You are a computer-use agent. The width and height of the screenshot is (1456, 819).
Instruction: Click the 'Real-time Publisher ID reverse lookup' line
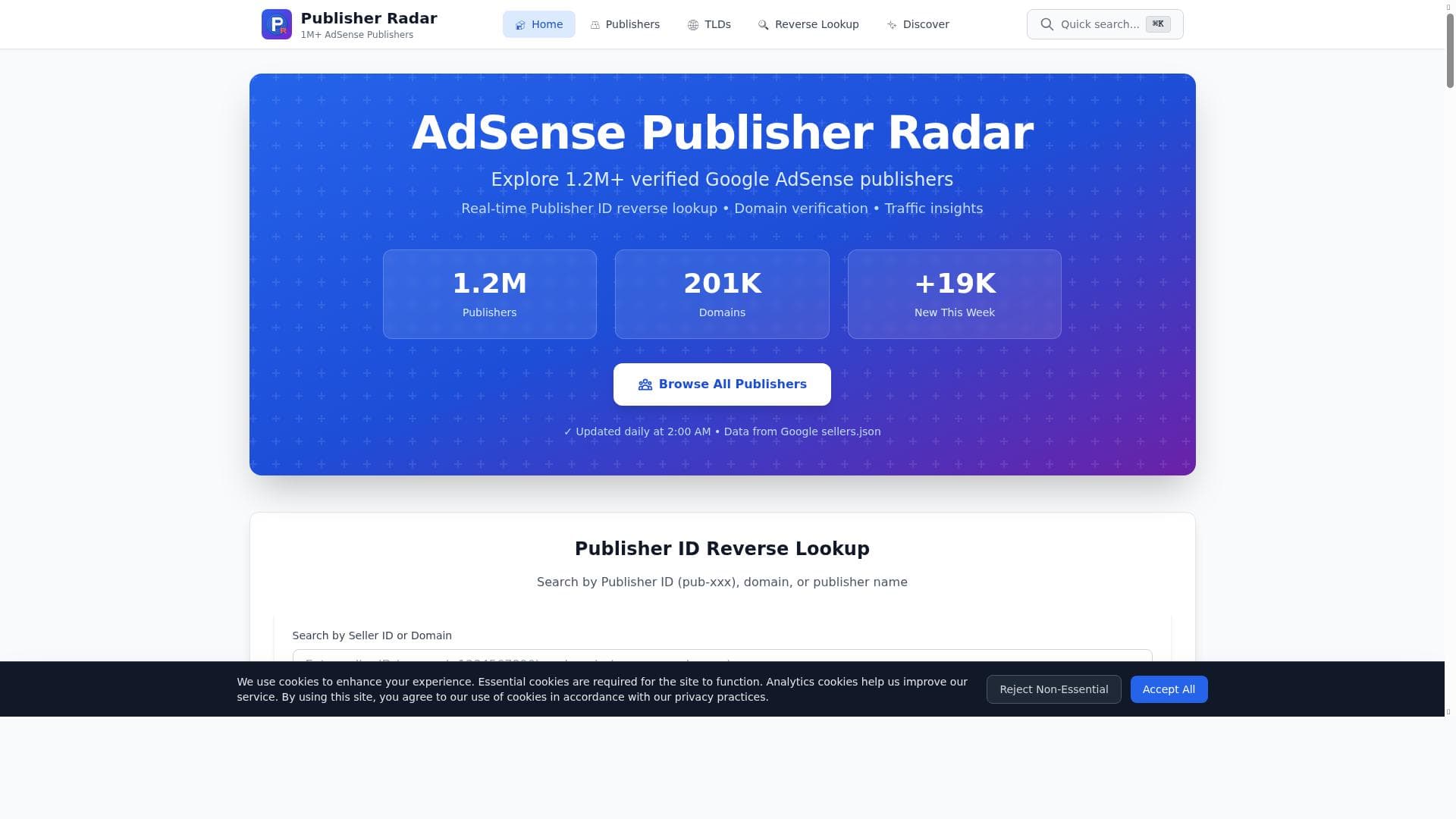(722, 209)
